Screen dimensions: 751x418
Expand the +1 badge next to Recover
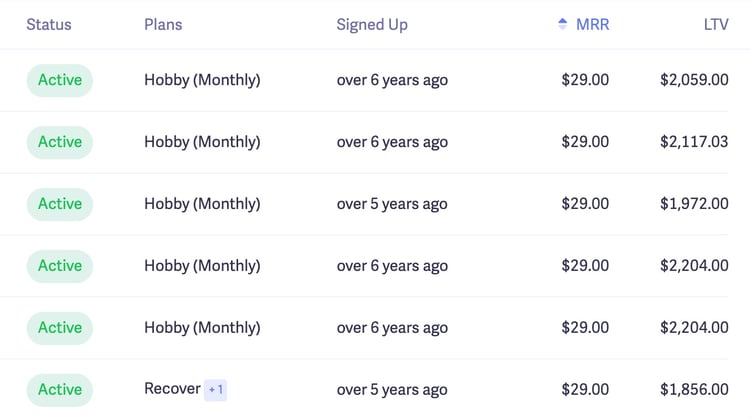[x=216, y=390]
